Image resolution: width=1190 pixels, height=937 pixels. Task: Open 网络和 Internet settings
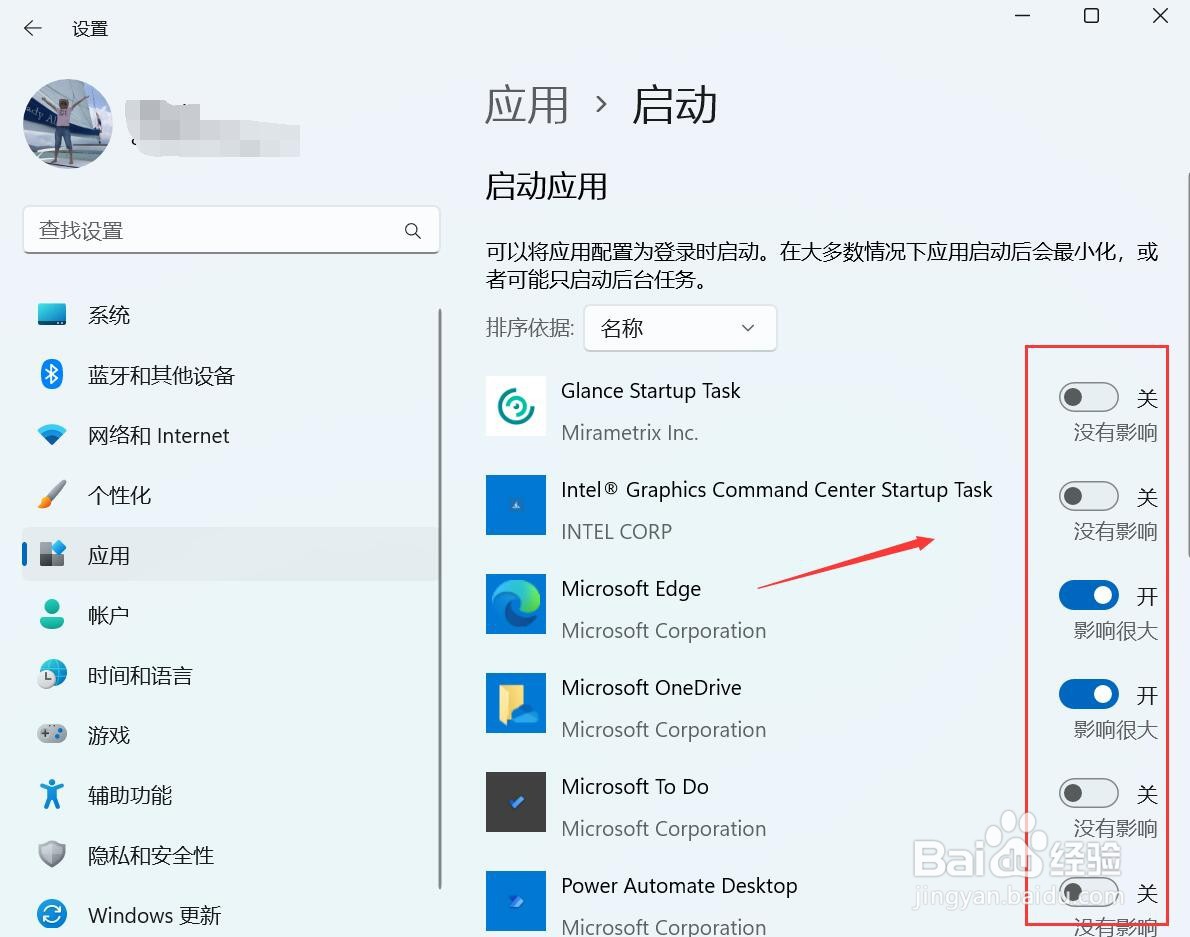(230, 435)
